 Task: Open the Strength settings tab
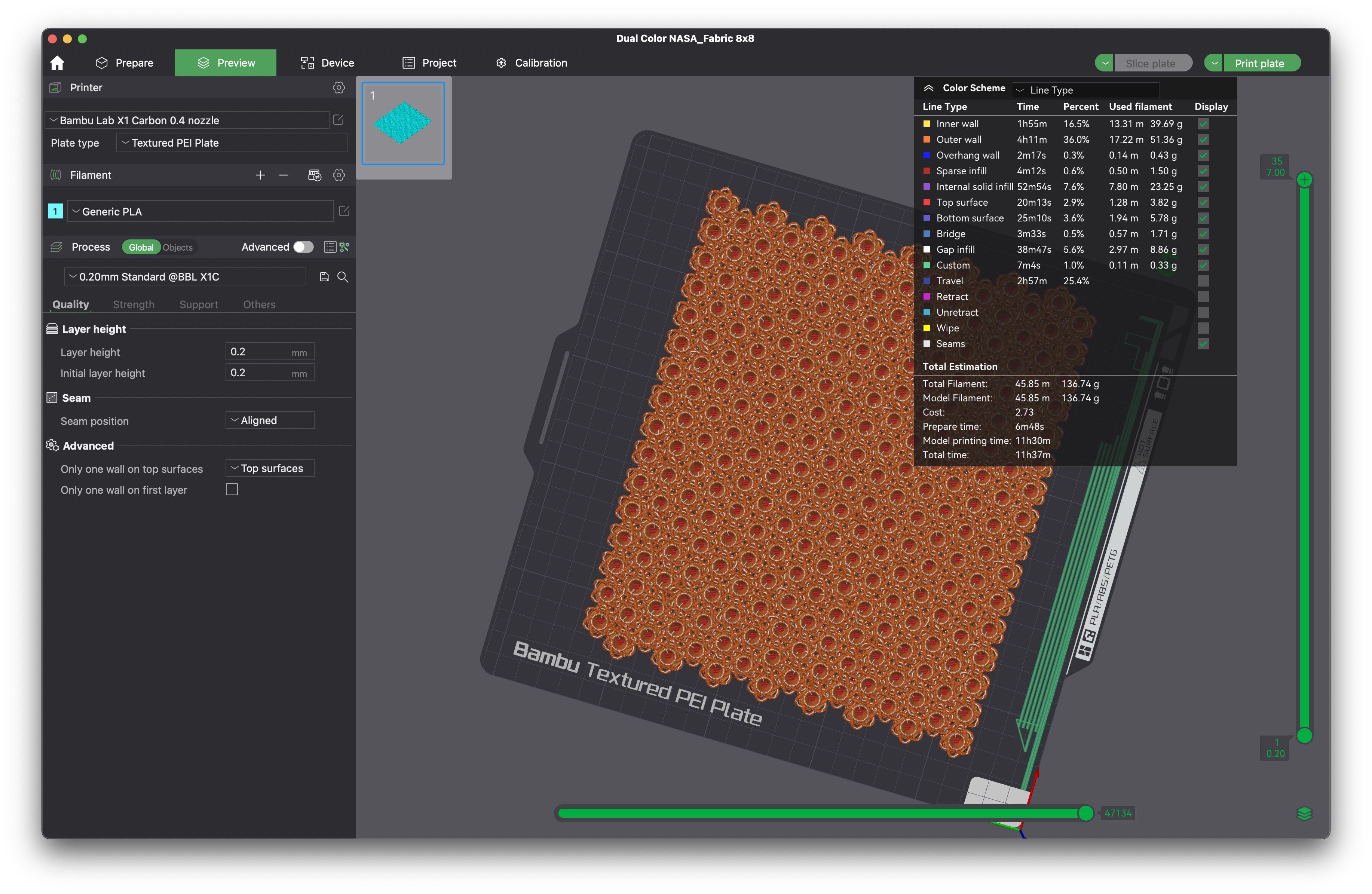134,304
